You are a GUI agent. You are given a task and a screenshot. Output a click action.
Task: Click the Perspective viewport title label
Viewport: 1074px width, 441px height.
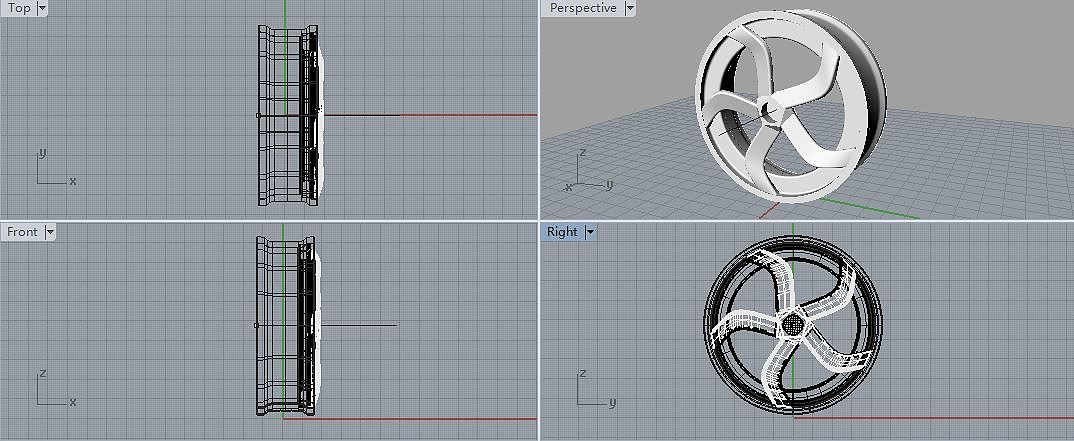(x=583, y=8)
